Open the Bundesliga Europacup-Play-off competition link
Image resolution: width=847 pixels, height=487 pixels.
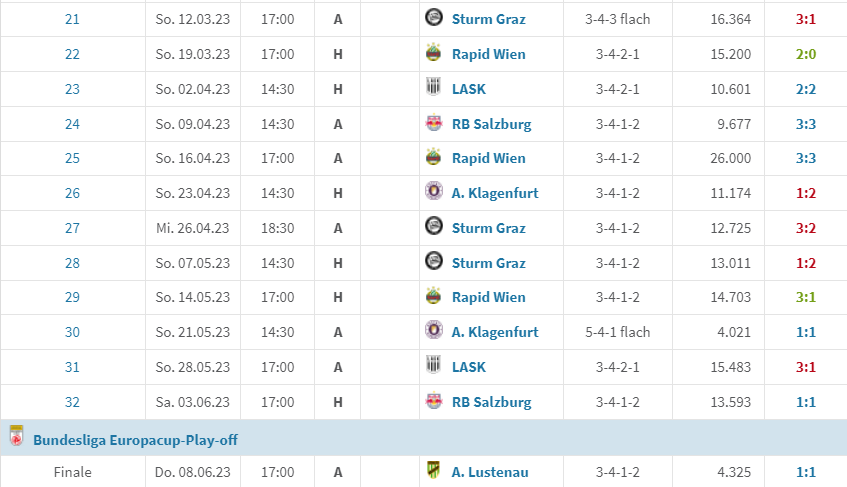click(x=135, y=440)
